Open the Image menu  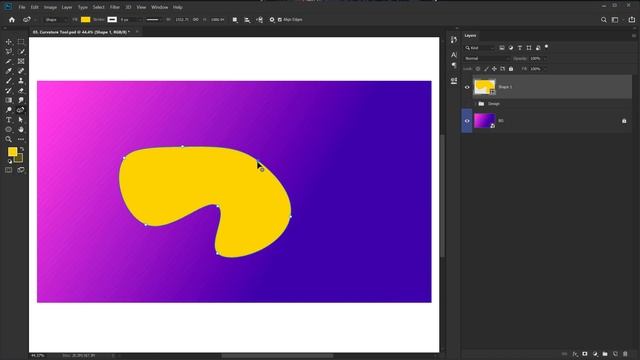click(50, 7)
